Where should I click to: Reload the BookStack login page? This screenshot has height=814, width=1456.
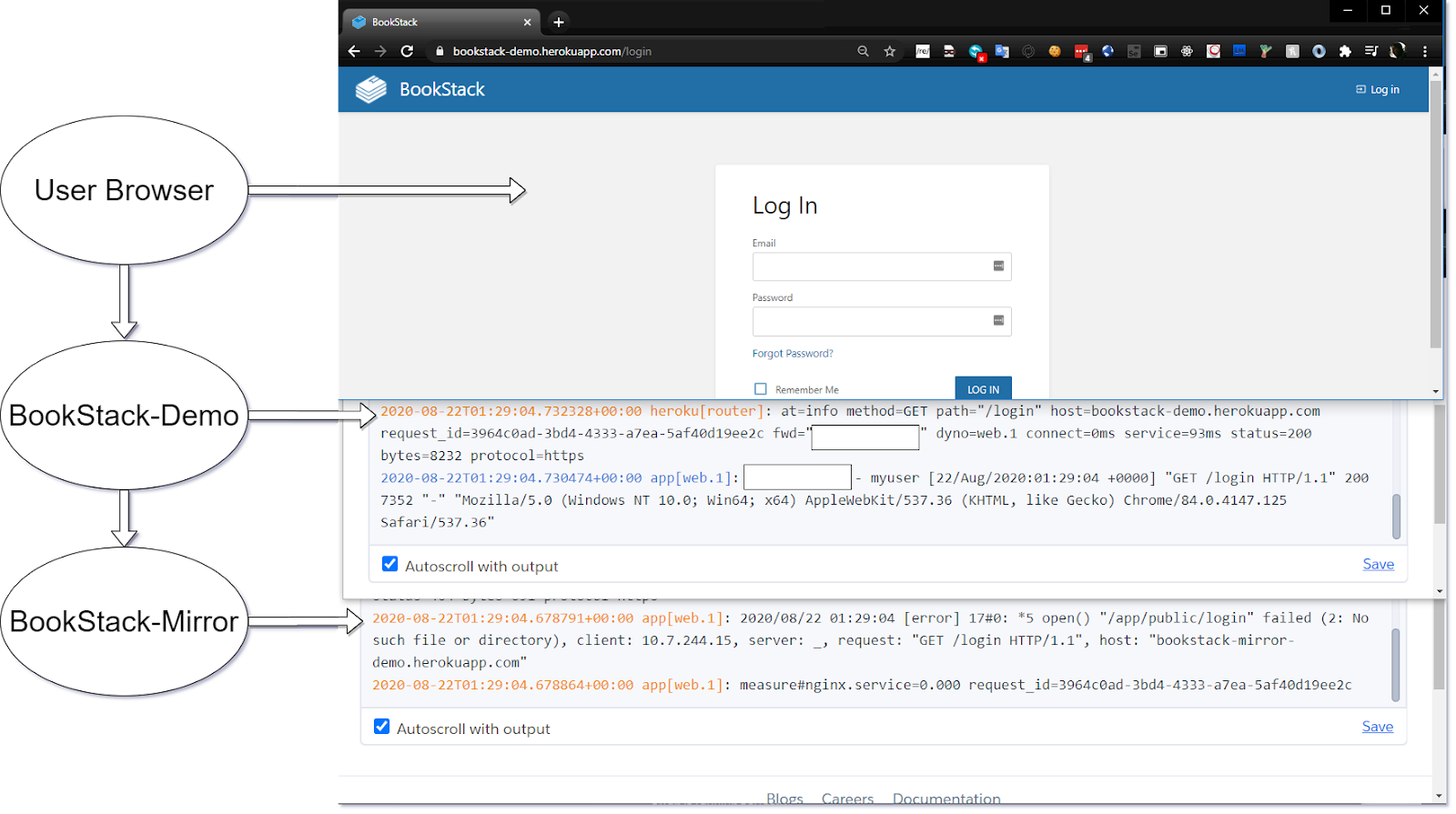[x=407, y=52]
